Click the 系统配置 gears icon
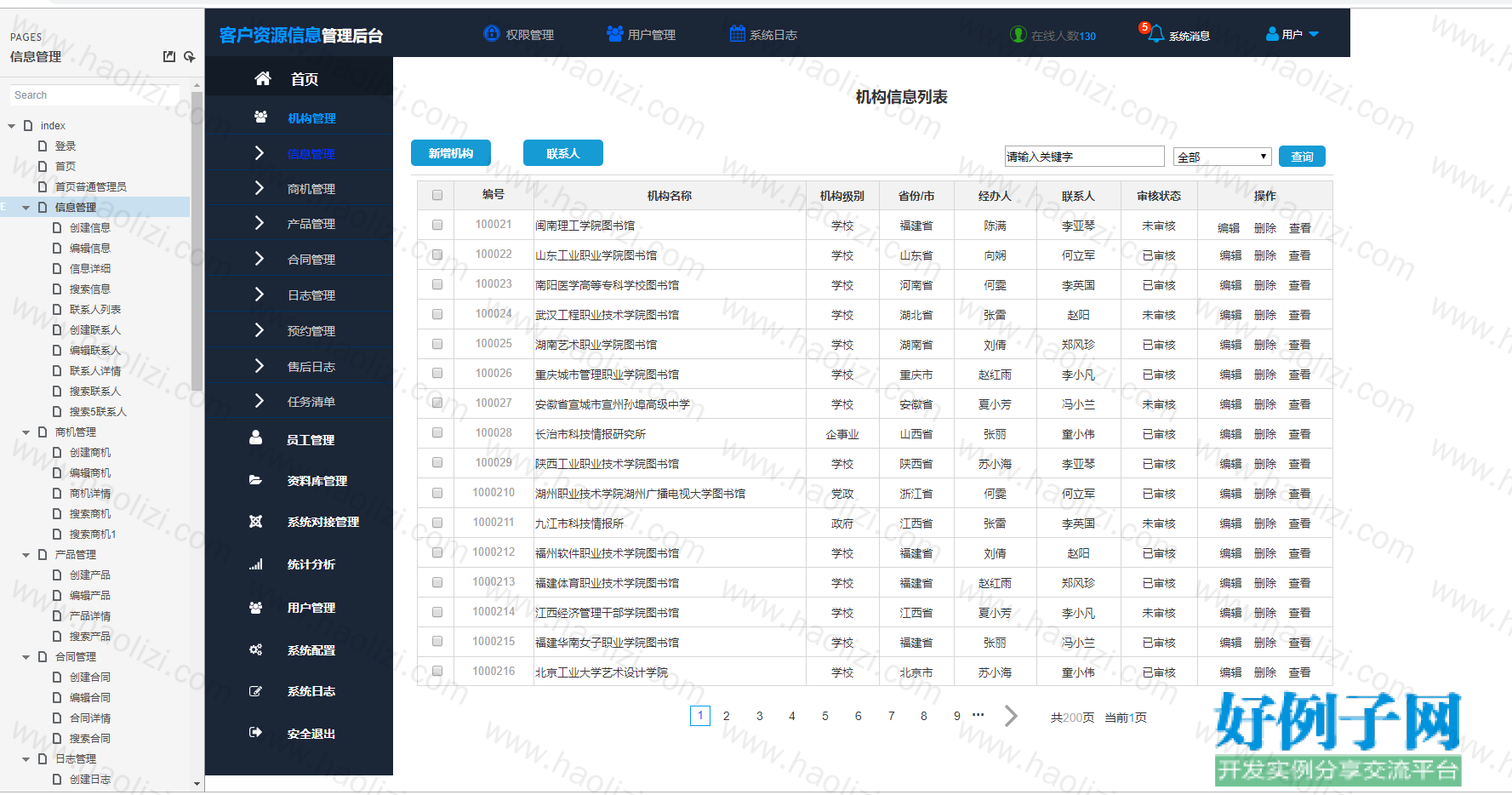The width and height of the screenshot is (1512, 795). 255,649
